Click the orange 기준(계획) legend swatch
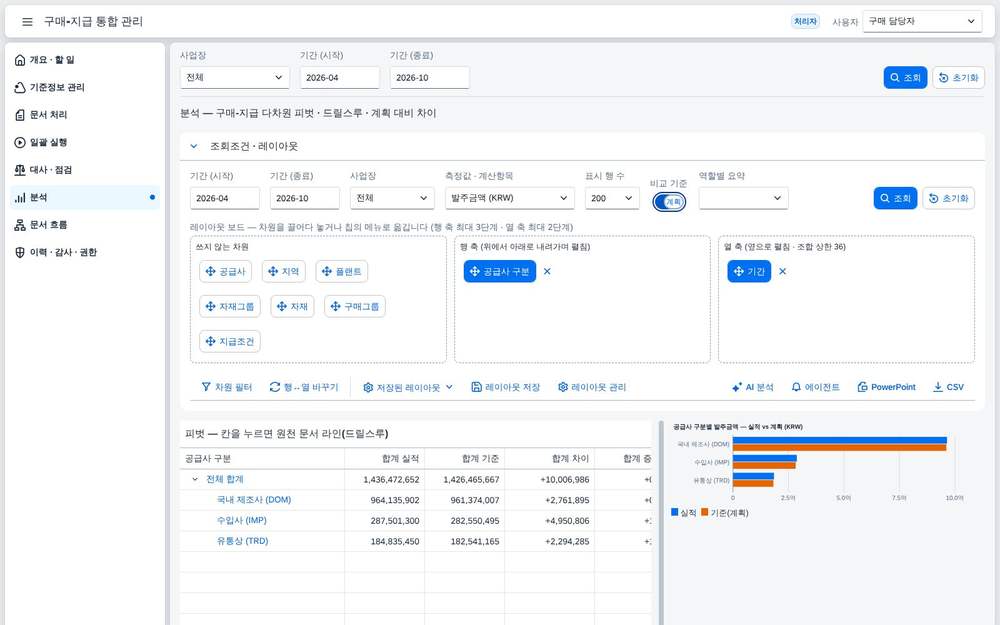Image resolution: width=1000 pixels, height=625 pixels. coord(705,511)
